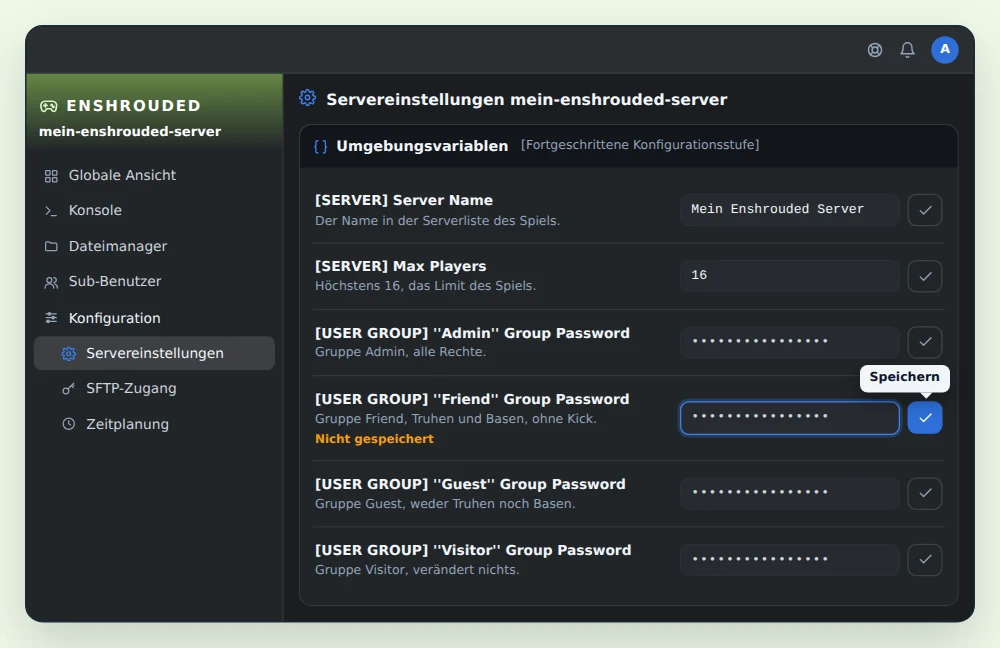Click the Servereinstellungen gear icon in sidebar

point(69,353)
